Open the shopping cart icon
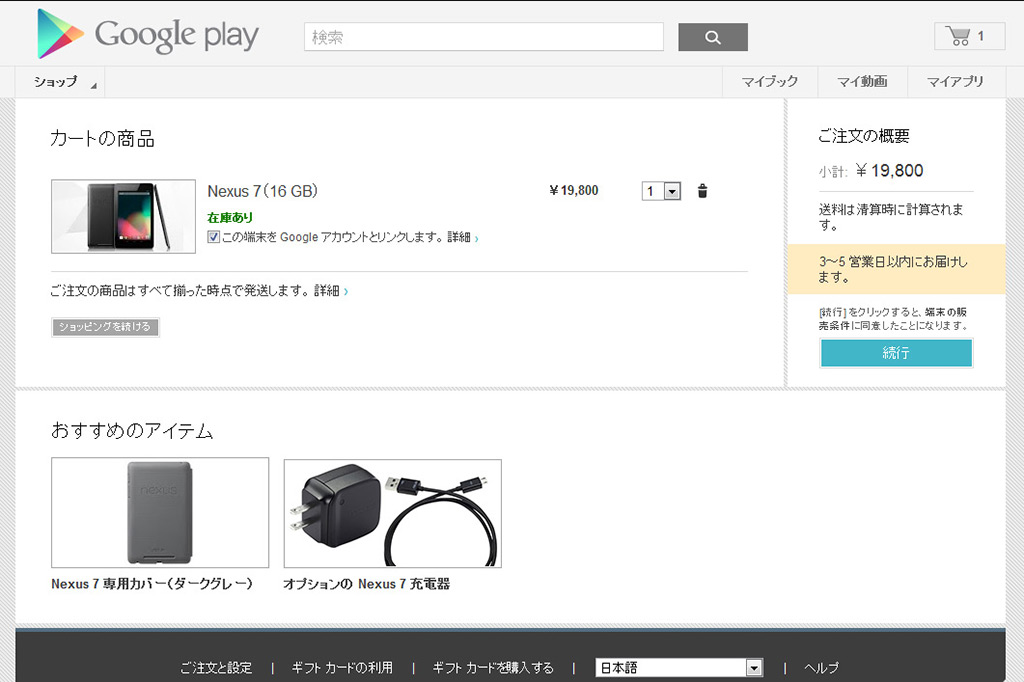Image resolution: width=1024 pixels, height=682 pixels. pos(968,36)
